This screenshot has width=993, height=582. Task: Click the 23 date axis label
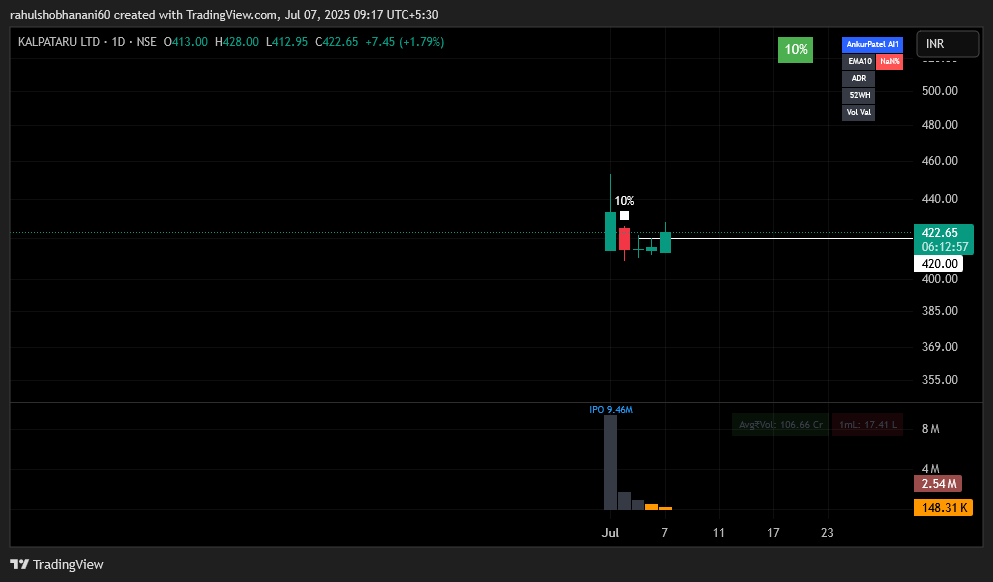click(x=827, y=533)
